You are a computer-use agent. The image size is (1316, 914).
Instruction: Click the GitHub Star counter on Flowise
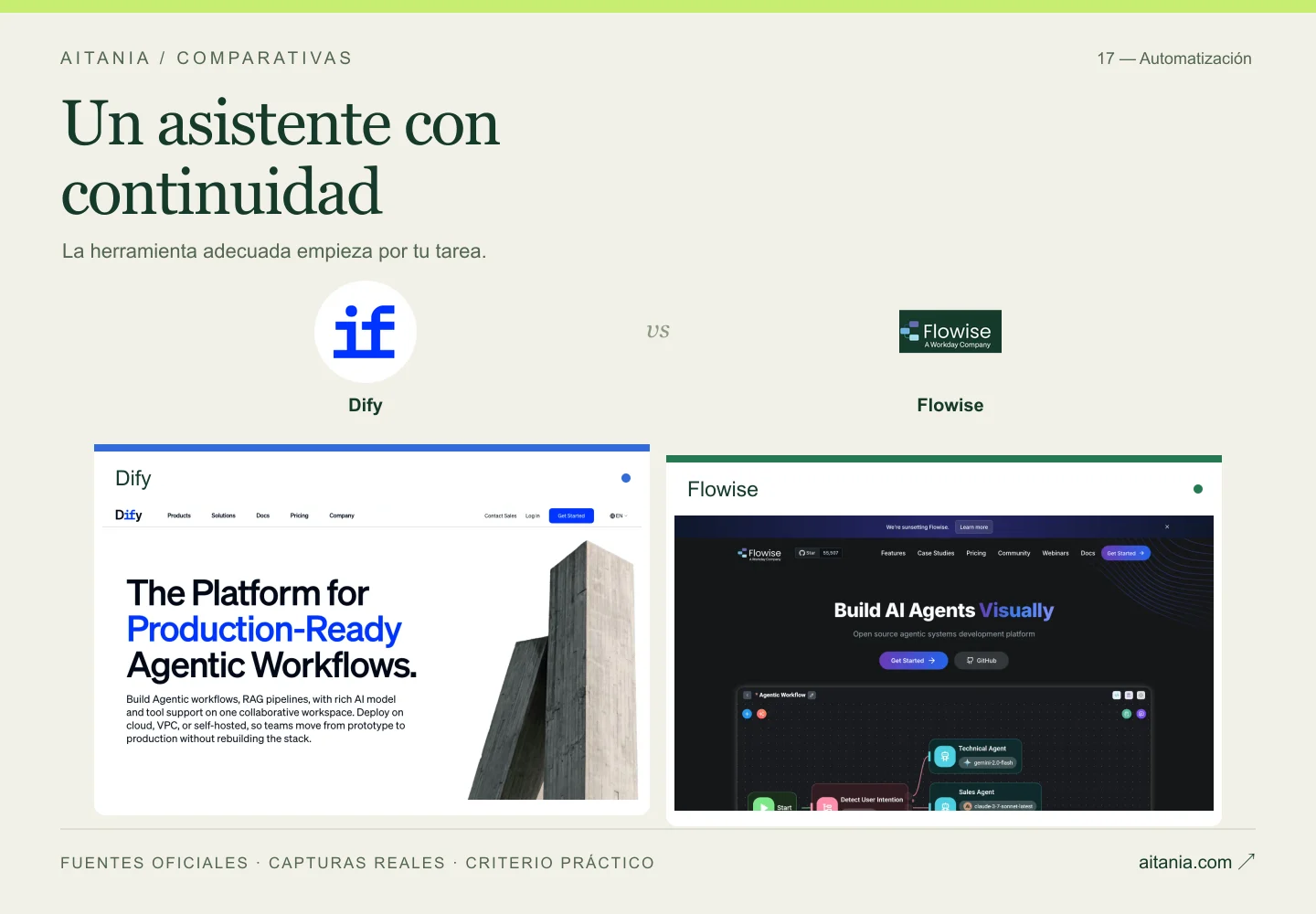click(x=819, y=553)
